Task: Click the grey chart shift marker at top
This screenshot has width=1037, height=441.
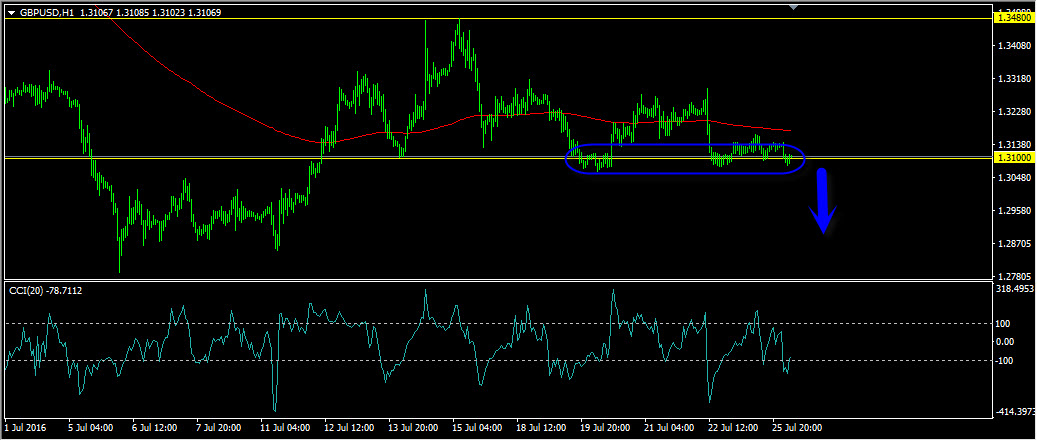Action: [794, 7]
